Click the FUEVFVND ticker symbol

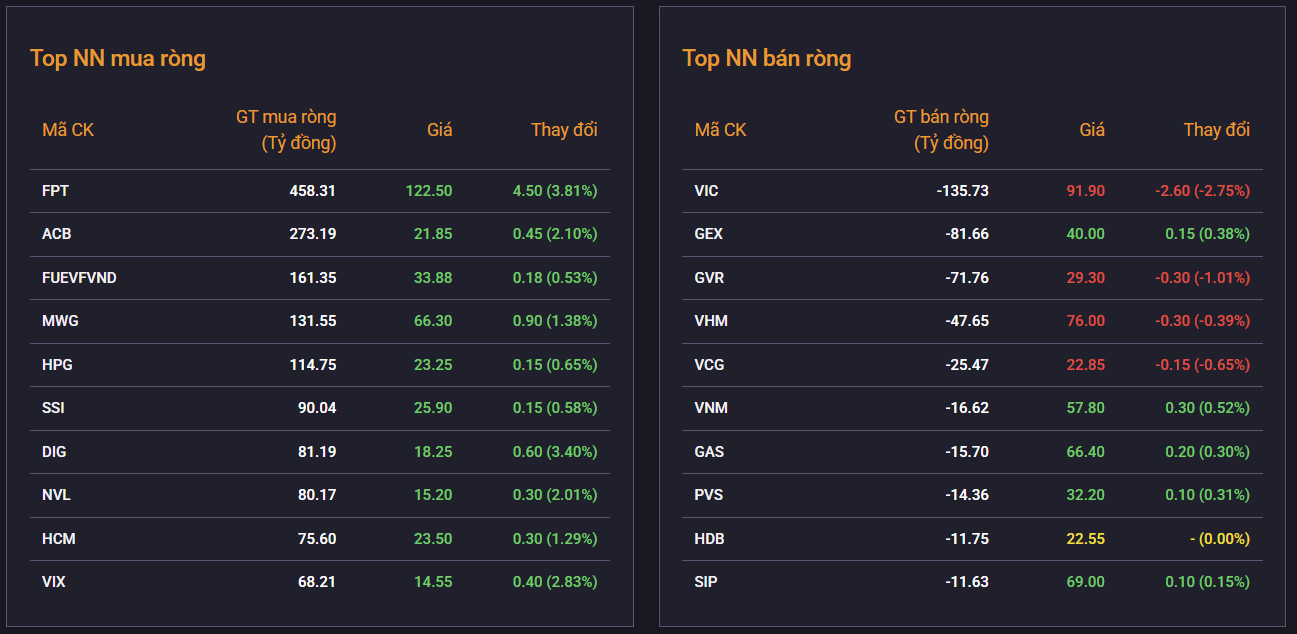(79, 277)
